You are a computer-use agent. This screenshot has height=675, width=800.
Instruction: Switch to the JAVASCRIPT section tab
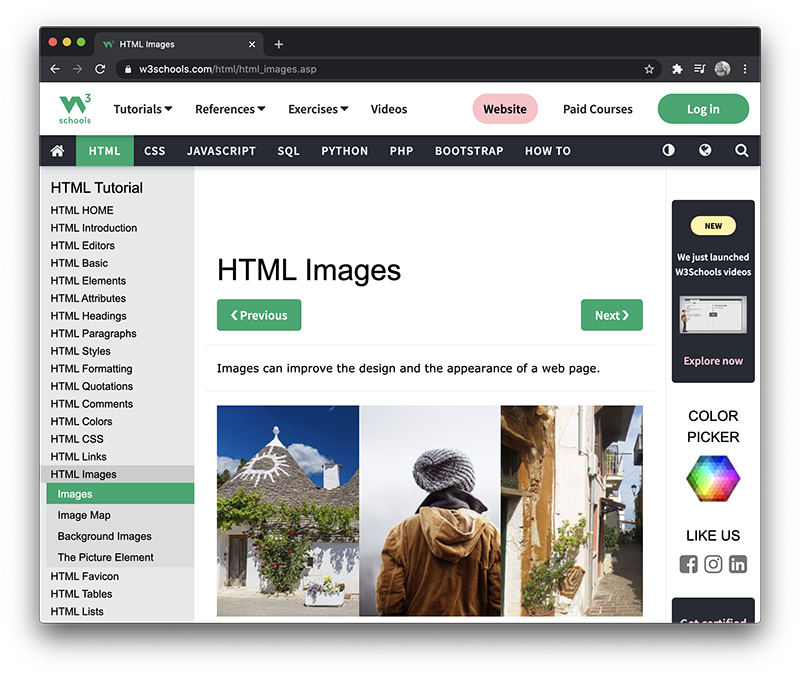[x=221, y=150]
